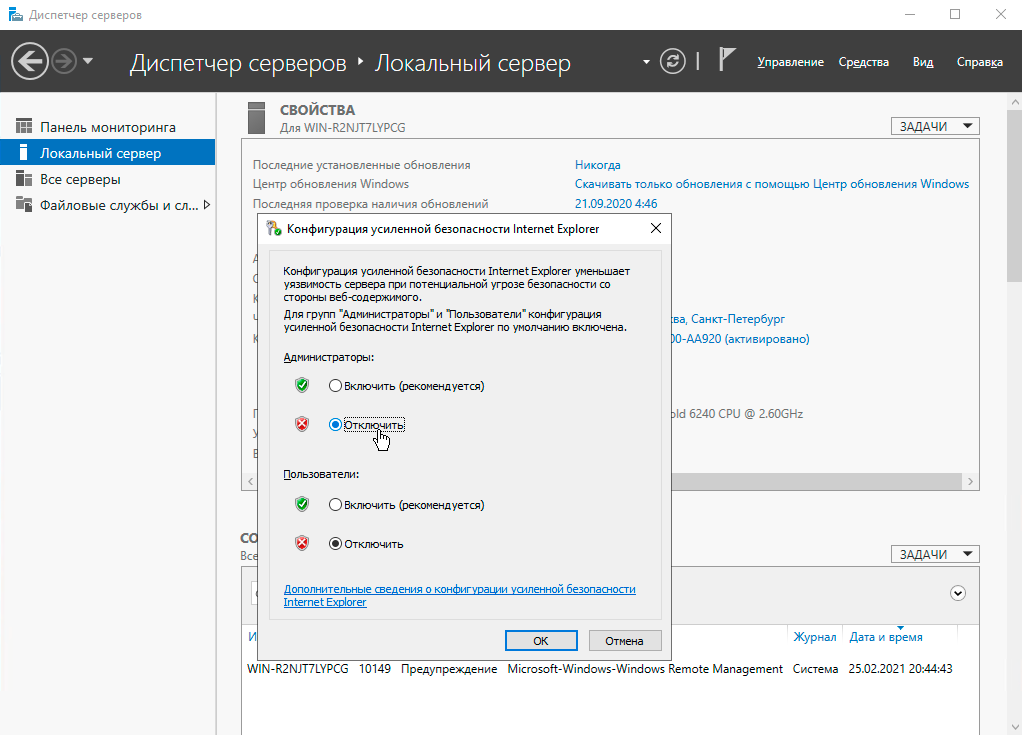Click the Предупреждение severity cell
Image resolution: width=1022 pixels, height=735 pixels.
(448, 669)
